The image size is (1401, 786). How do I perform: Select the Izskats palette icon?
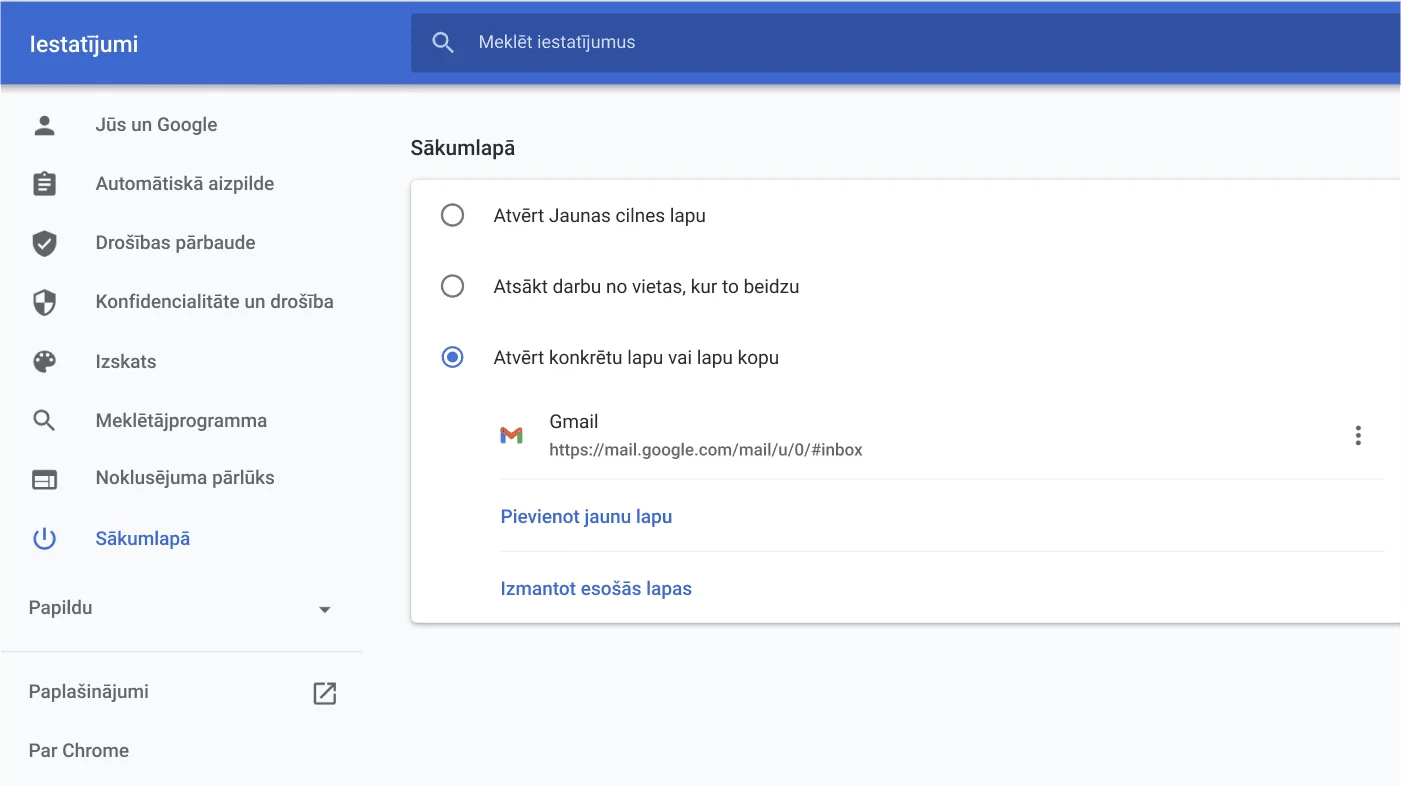point(44,361)
